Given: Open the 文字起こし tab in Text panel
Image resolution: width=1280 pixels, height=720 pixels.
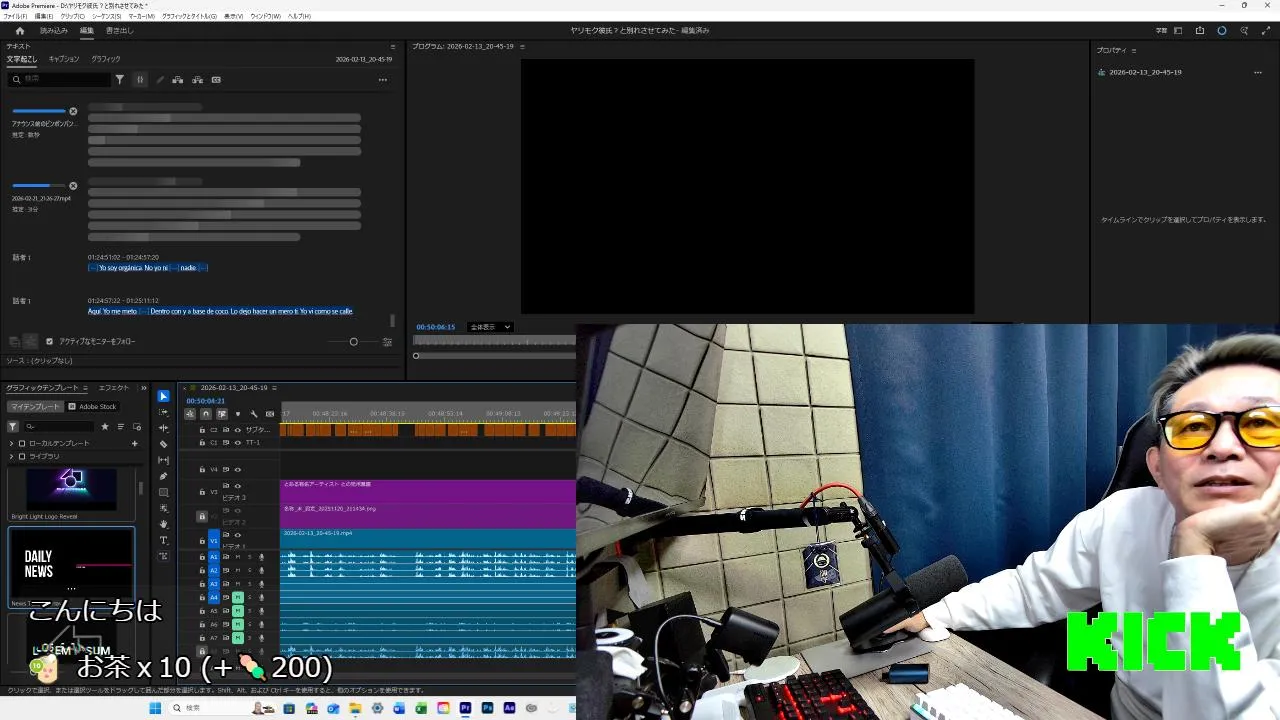Looking at the screenshot, I should [22, 59].
